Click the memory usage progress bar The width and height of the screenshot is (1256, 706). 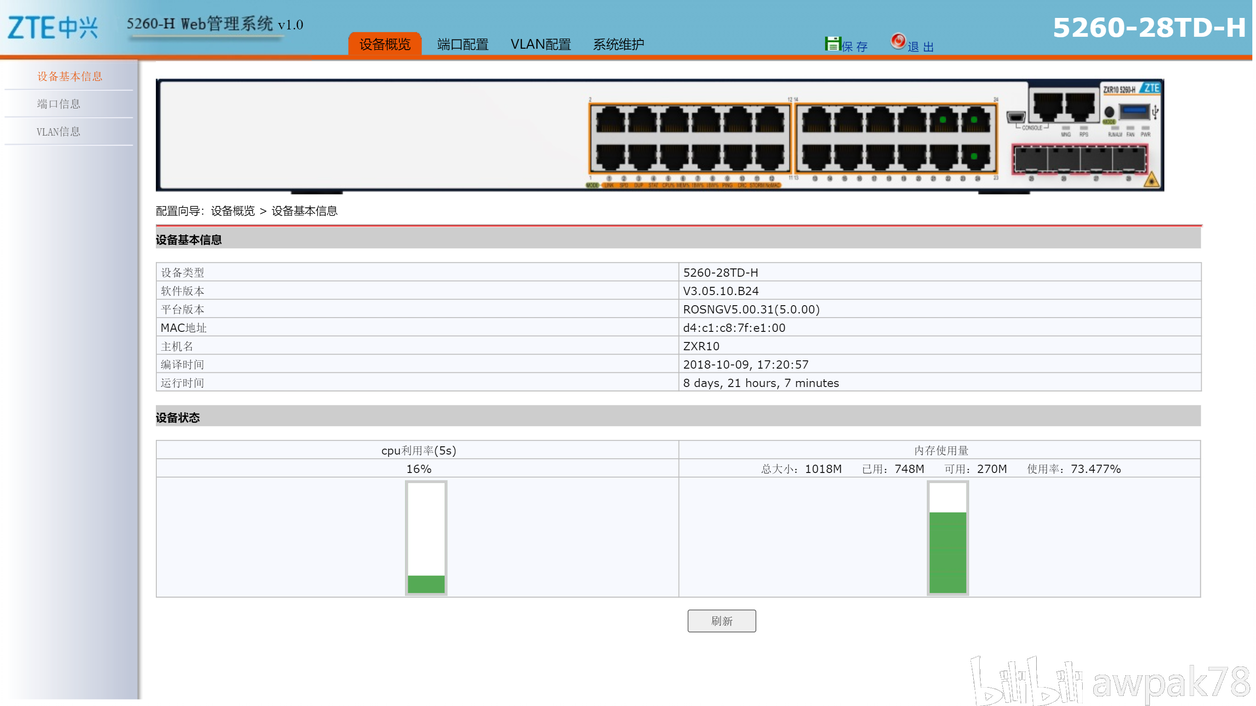coord(948,538)
